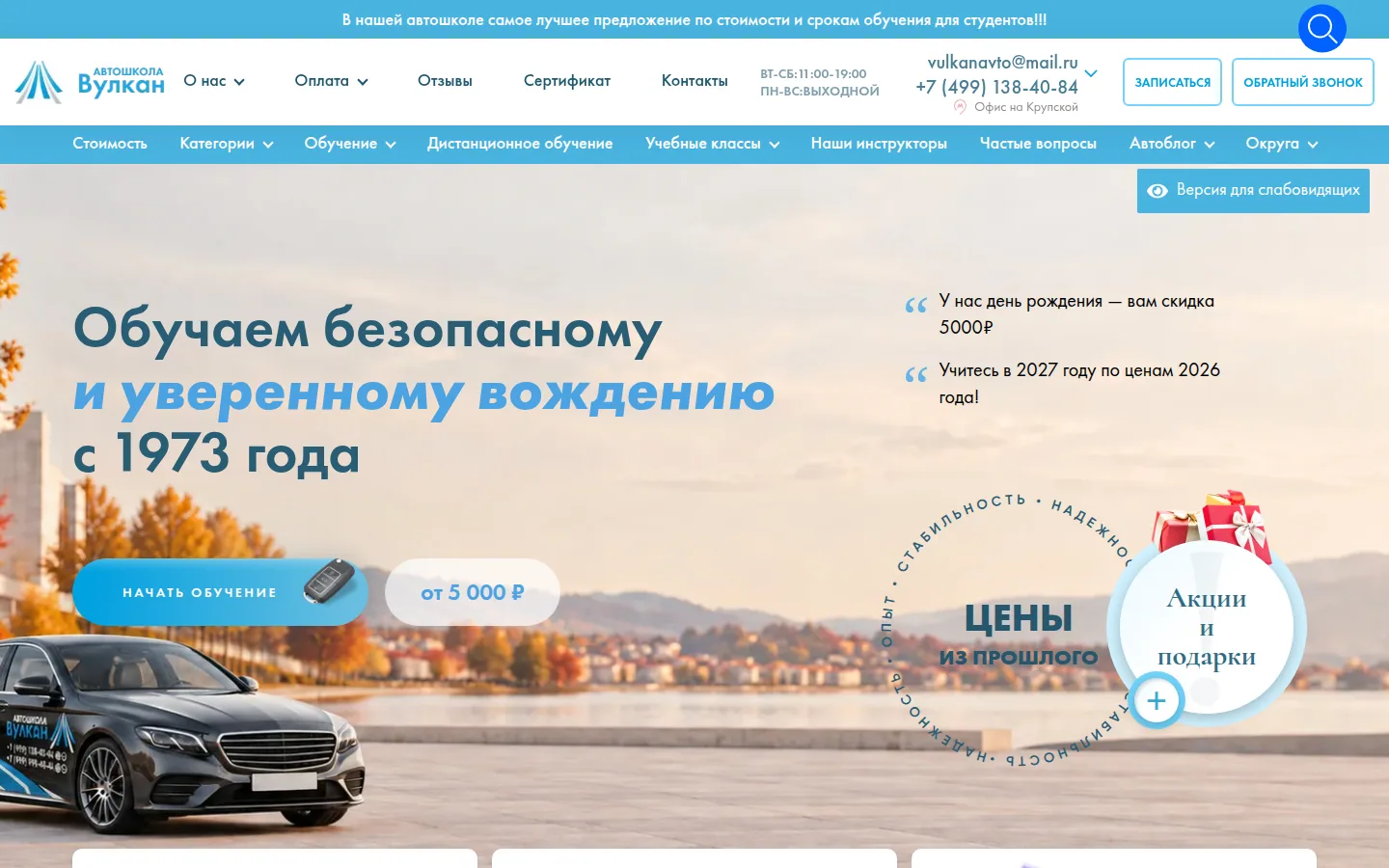
Task: Go to Контакты page
Action: pos(694,81)
